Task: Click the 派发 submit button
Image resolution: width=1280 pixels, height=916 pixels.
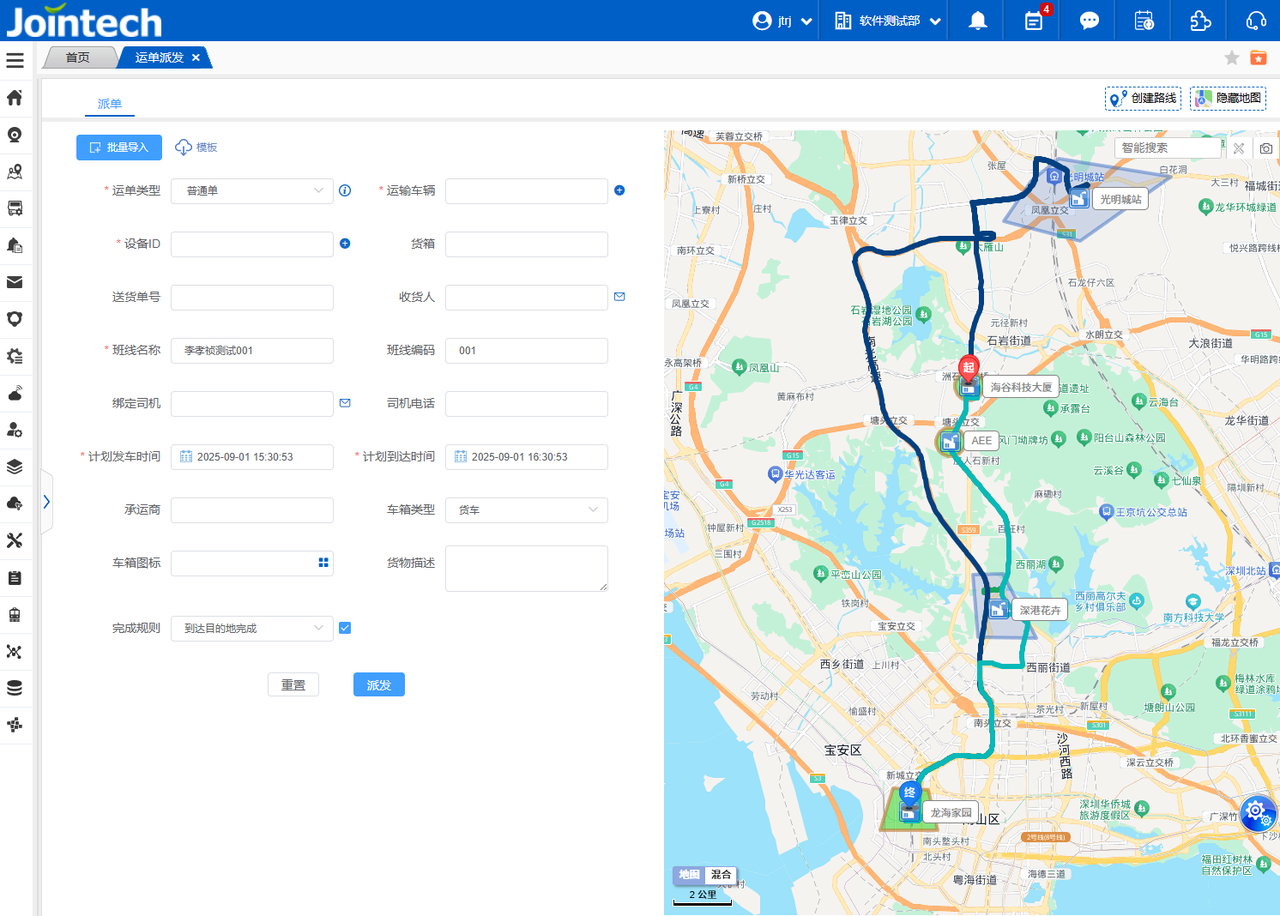Action: click(x=379, y=685)
